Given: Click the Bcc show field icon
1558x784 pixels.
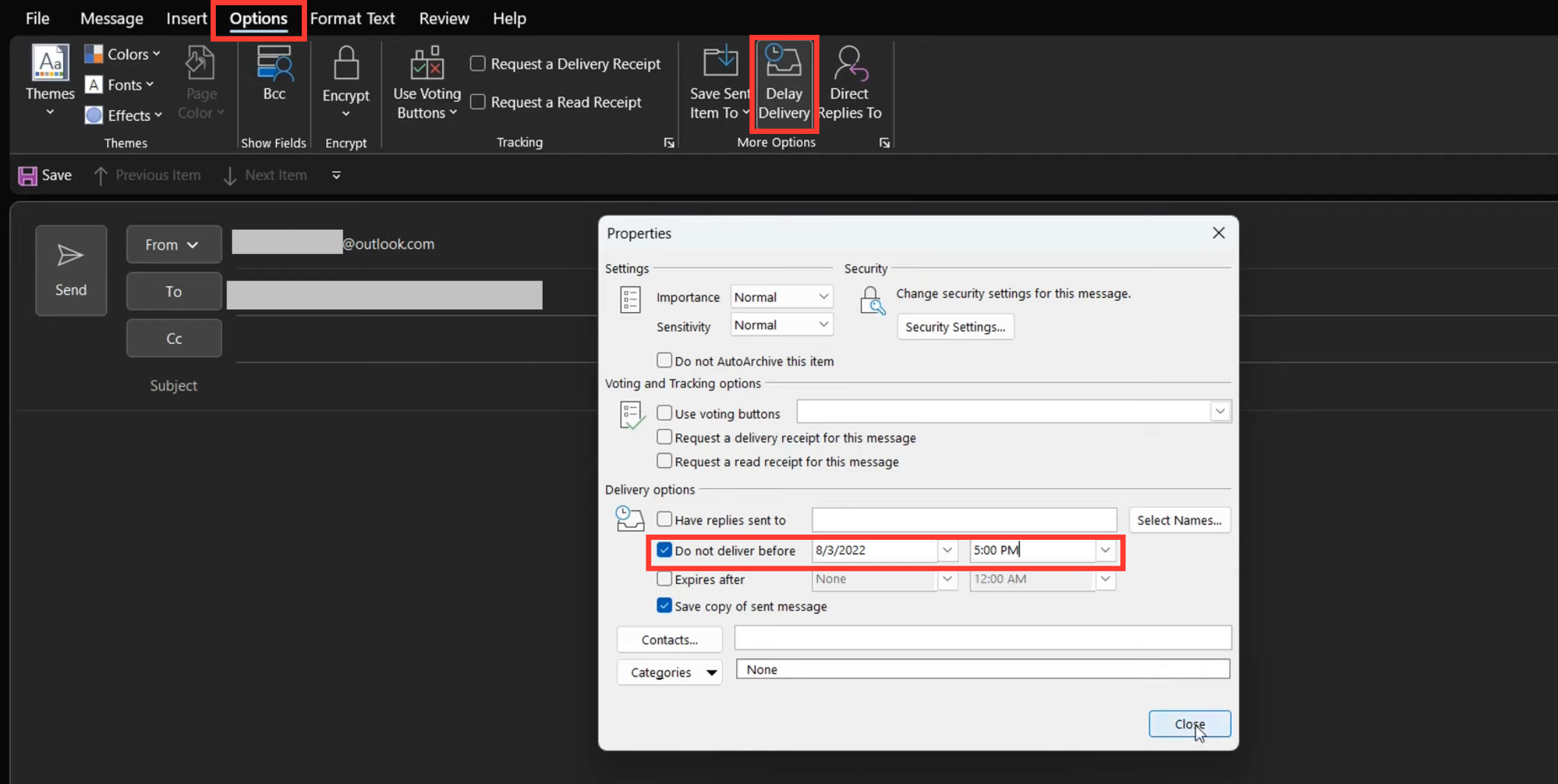Looking at the screenshot, I should 274,73.
